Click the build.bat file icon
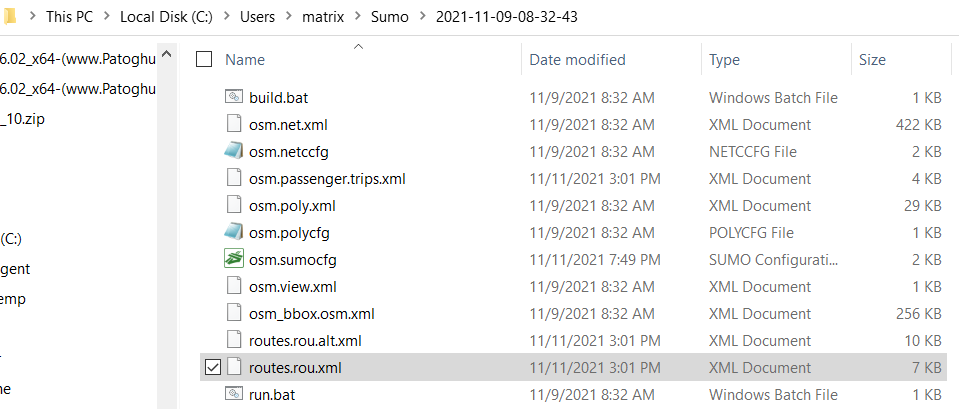 coord(234,98)
